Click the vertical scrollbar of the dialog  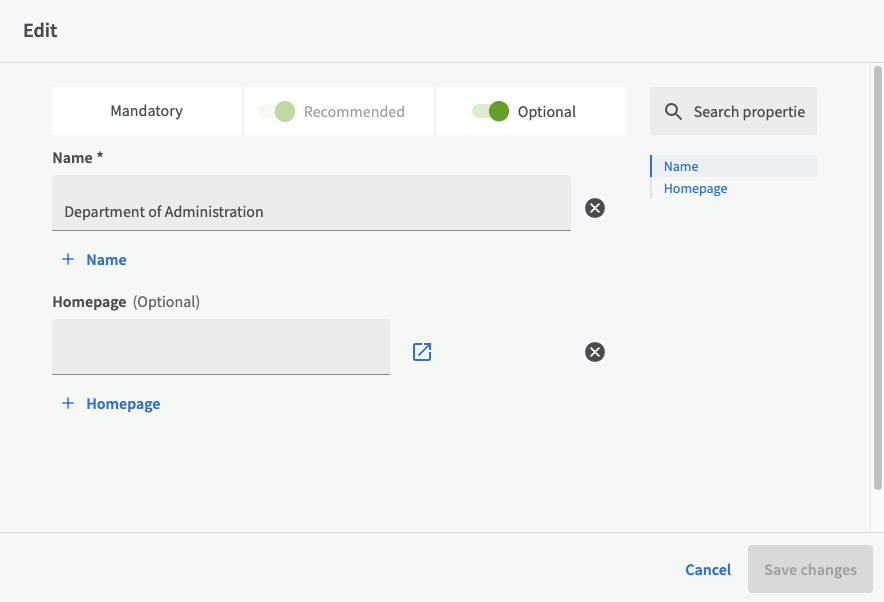[x=877, y=280]
